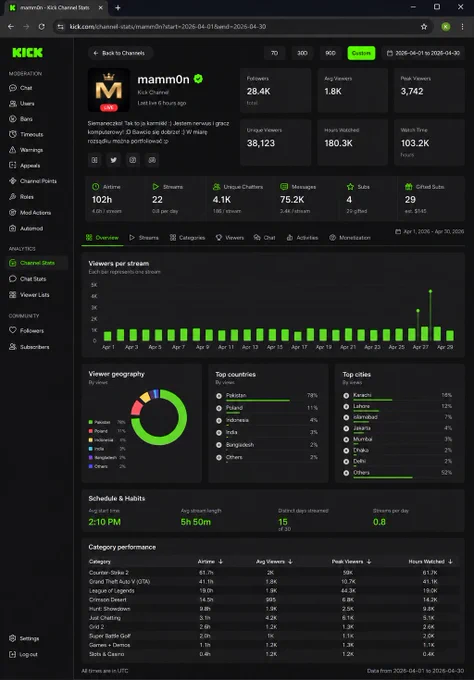
Task: Open Chat Stats analytics
Action: (x=28, y=279)
